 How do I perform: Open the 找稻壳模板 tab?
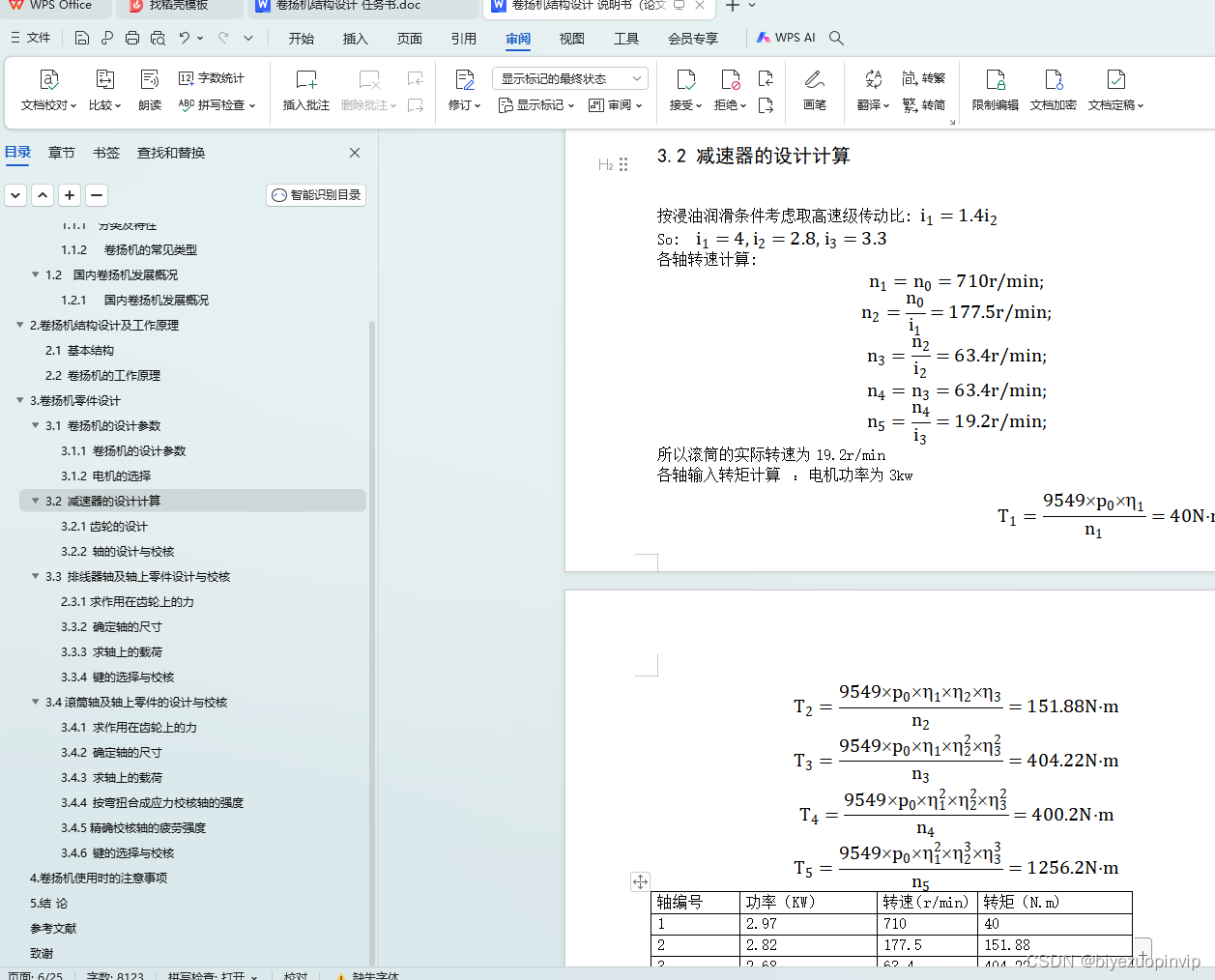pyautogui.click(x=179, y=6)
